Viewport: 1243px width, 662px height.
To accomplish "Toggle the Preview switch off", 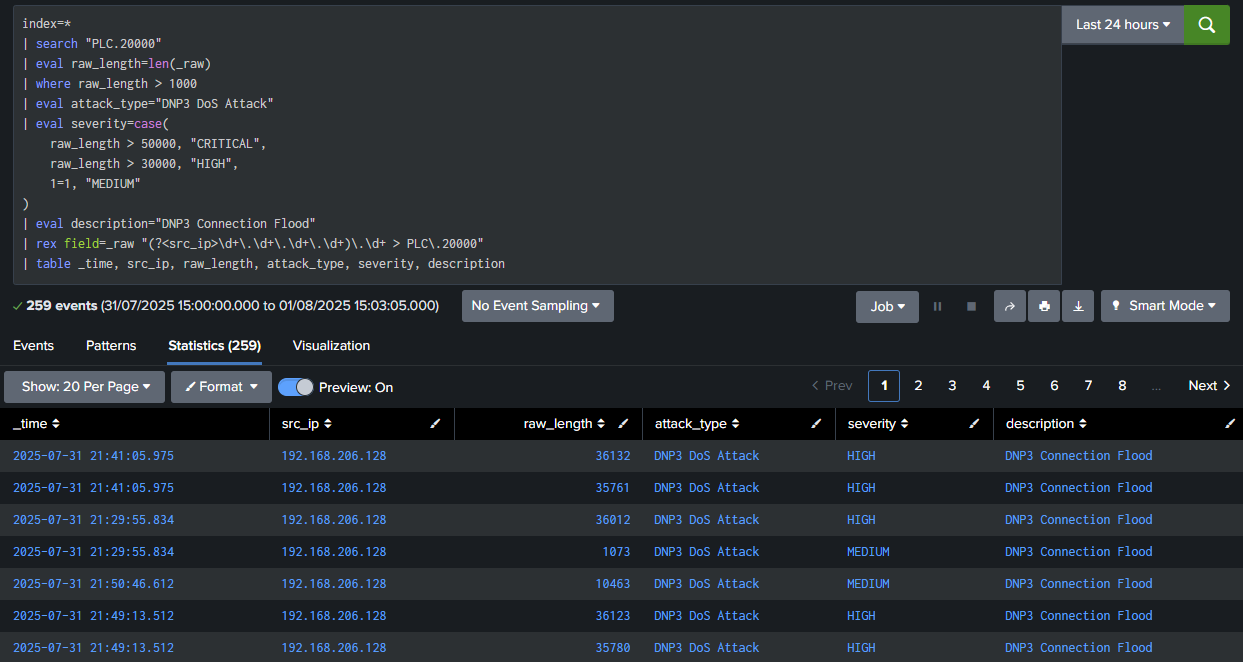I will click(x=296, y=387).
